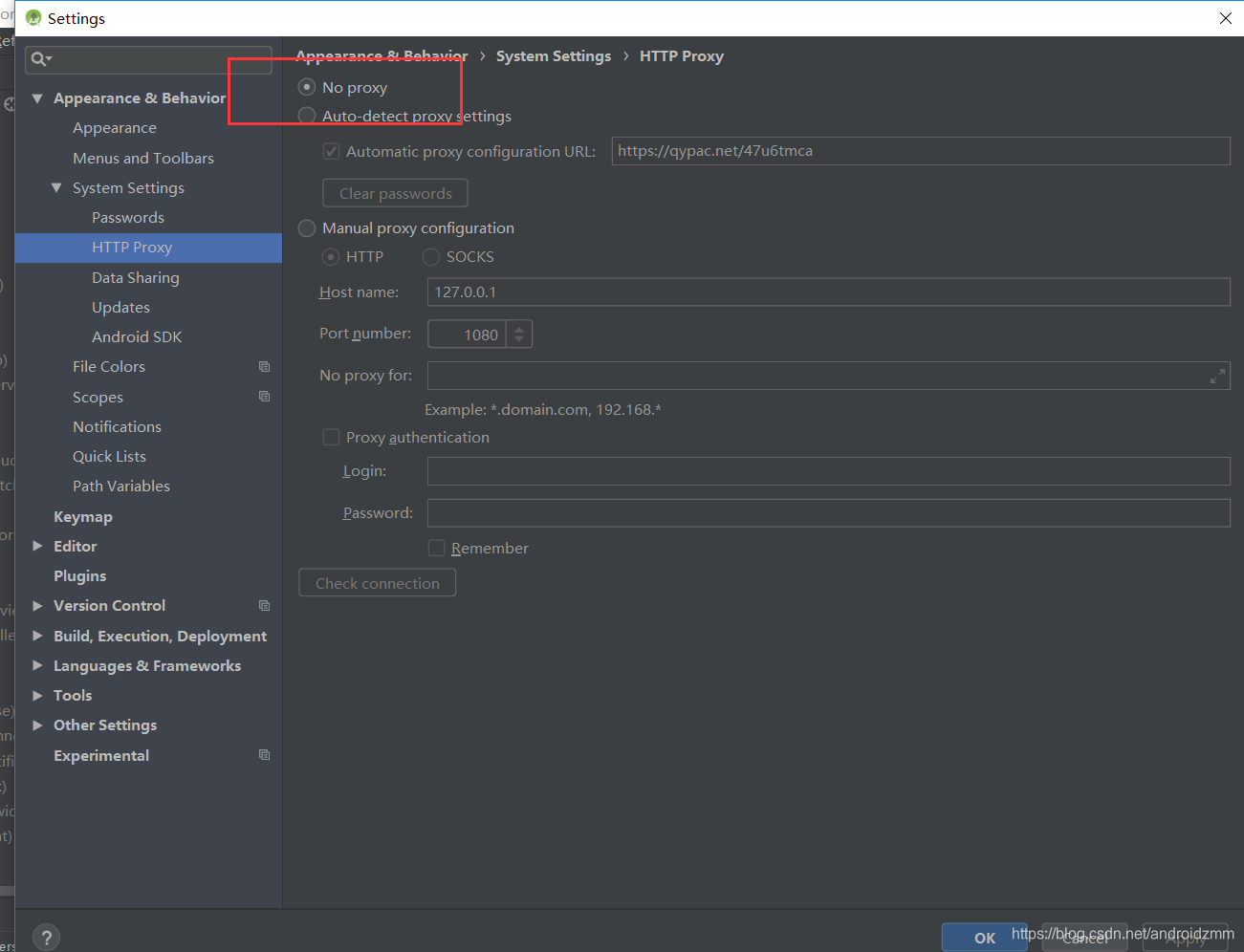Select Scopes in the settings tree
The height and width of the screenshot is (952, 1244).
(x=98, y=398)
